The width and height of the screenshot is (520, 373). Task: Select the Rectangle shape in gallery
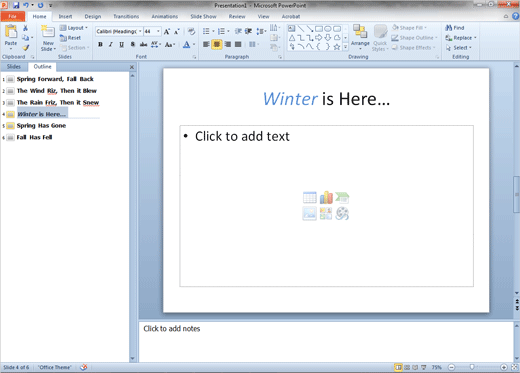point(319,29)
